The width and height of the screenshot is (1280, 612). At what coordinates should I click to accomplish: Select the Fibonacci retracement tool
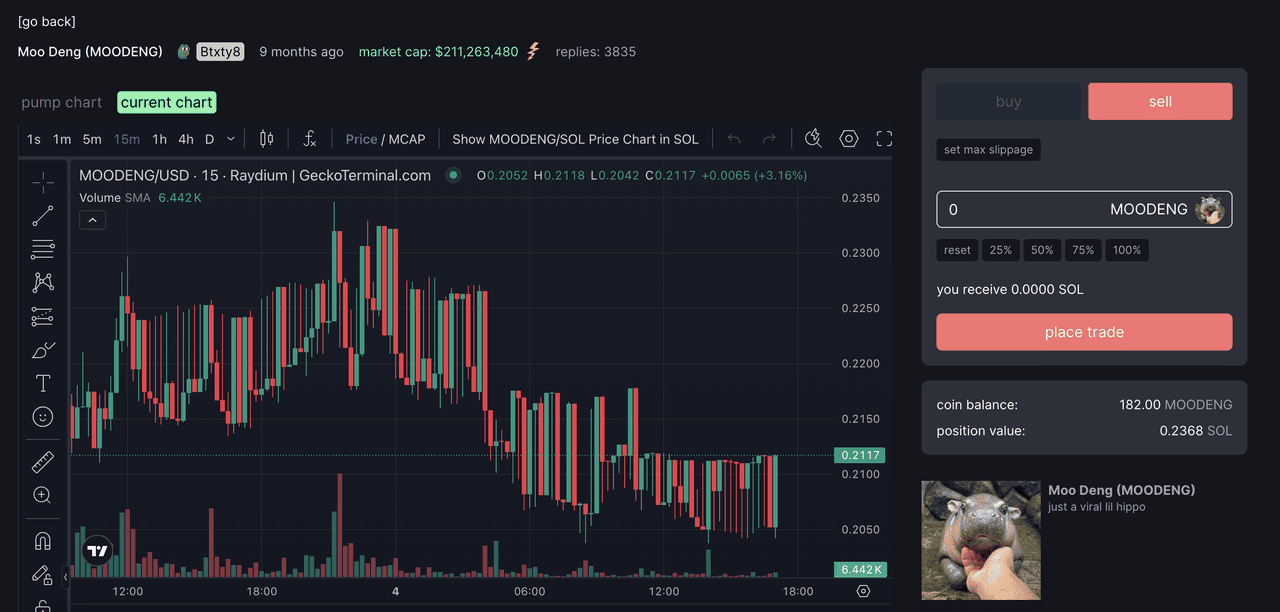tap(42, 249)
